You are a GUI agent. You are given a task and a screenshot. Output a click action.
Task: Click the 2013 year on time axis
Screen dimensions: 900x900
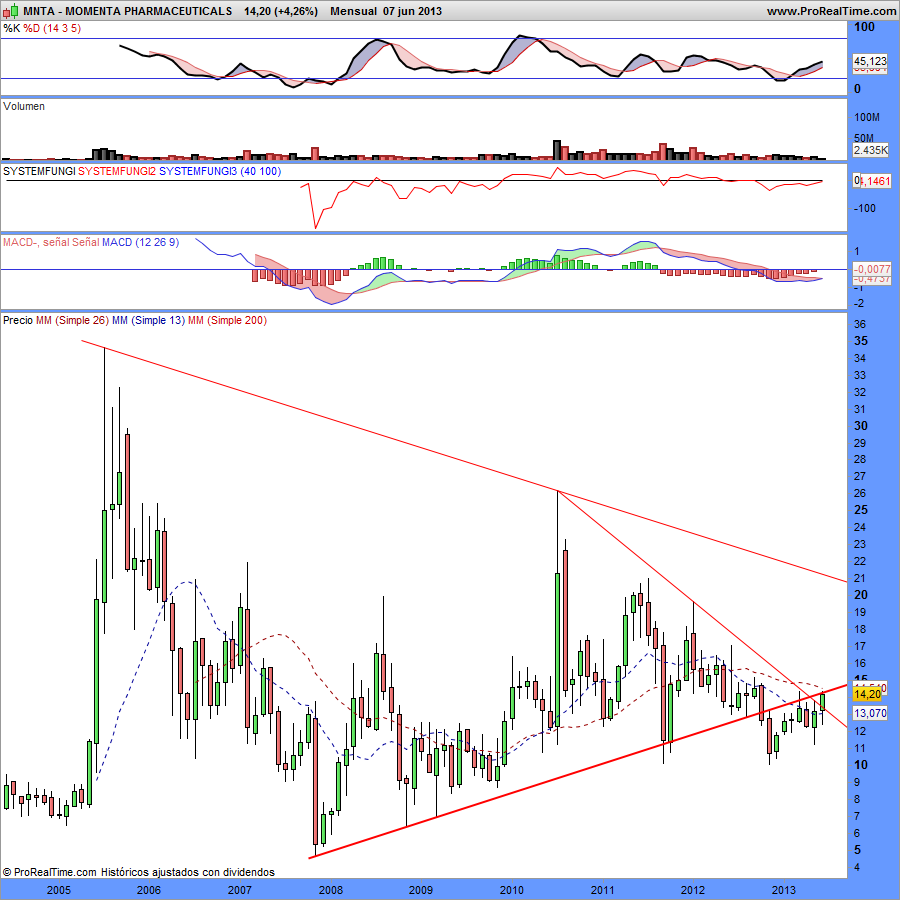[783, 890]
